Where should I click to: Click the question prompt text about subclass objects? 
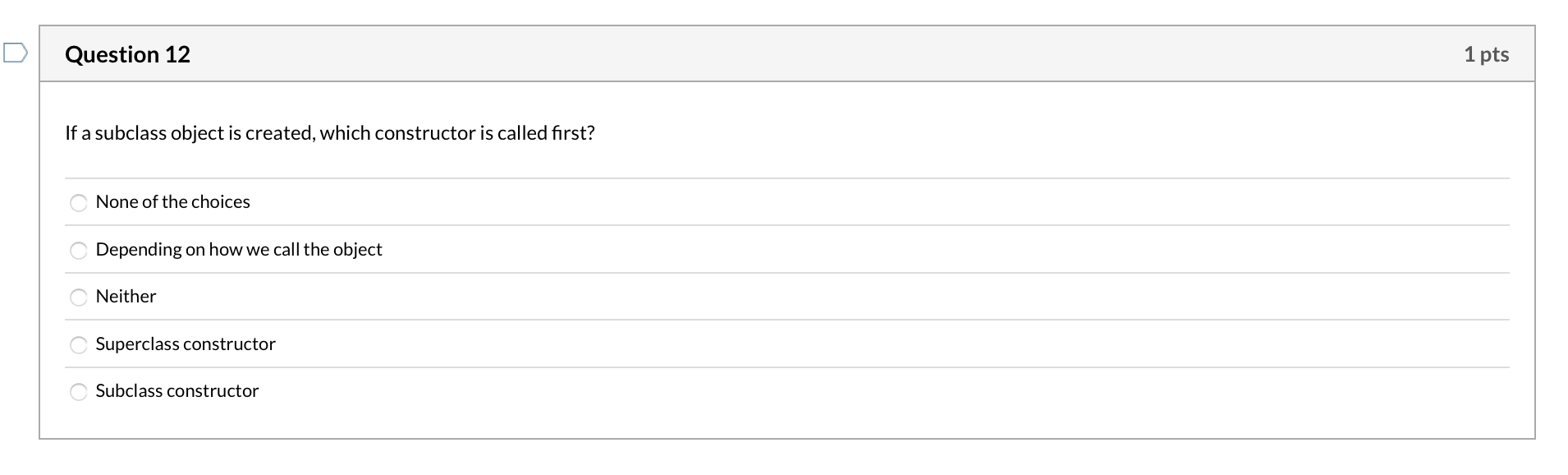[x=328, y=132]
